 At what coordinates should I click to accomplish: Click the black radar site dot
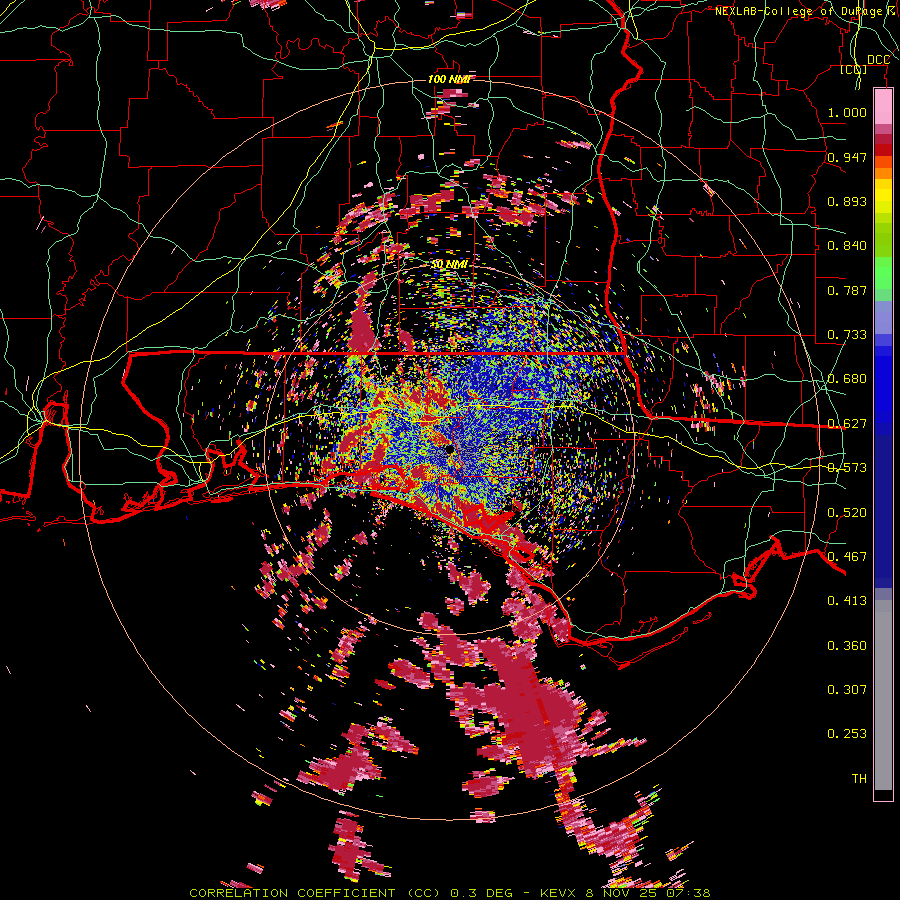tap(450, 450)
